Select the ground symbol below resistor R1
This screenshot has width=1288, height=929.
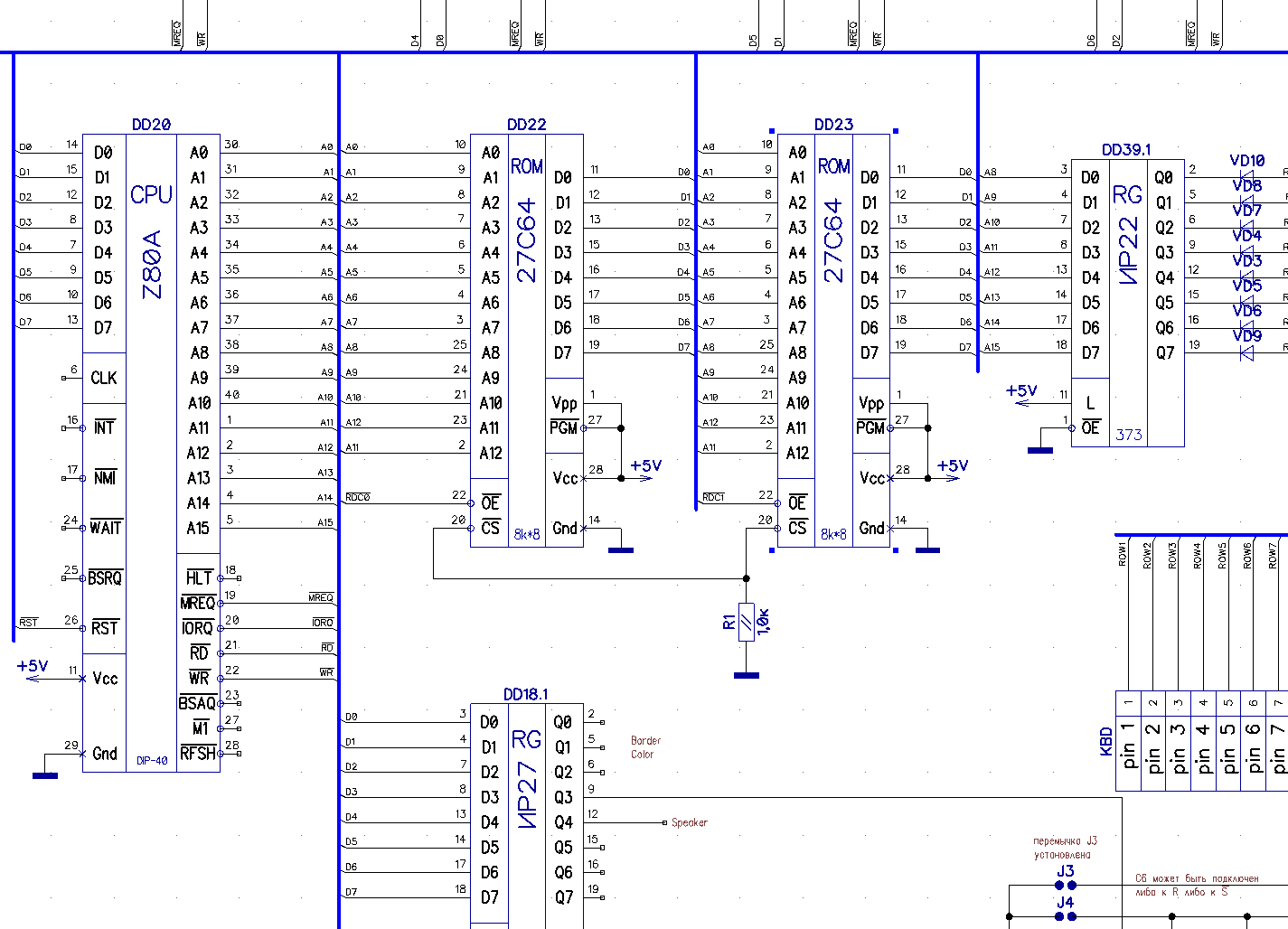coord(746,674)
